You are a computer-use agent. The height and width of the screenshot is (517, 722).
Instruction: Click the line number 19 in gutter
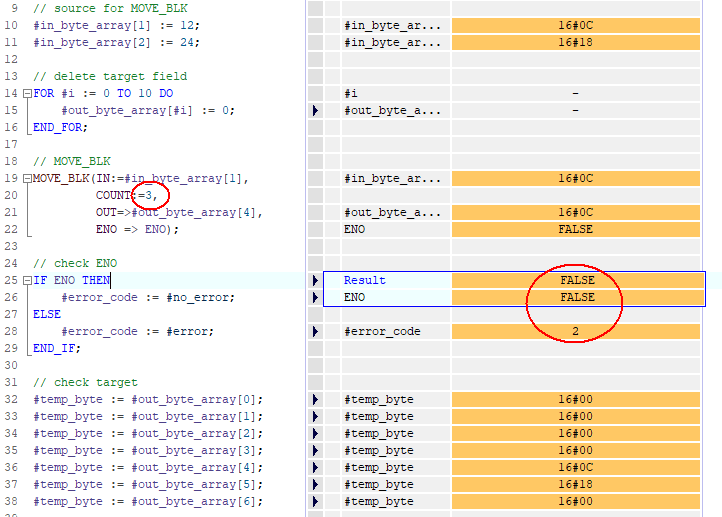pyautogui.click(x=12, y=179)
